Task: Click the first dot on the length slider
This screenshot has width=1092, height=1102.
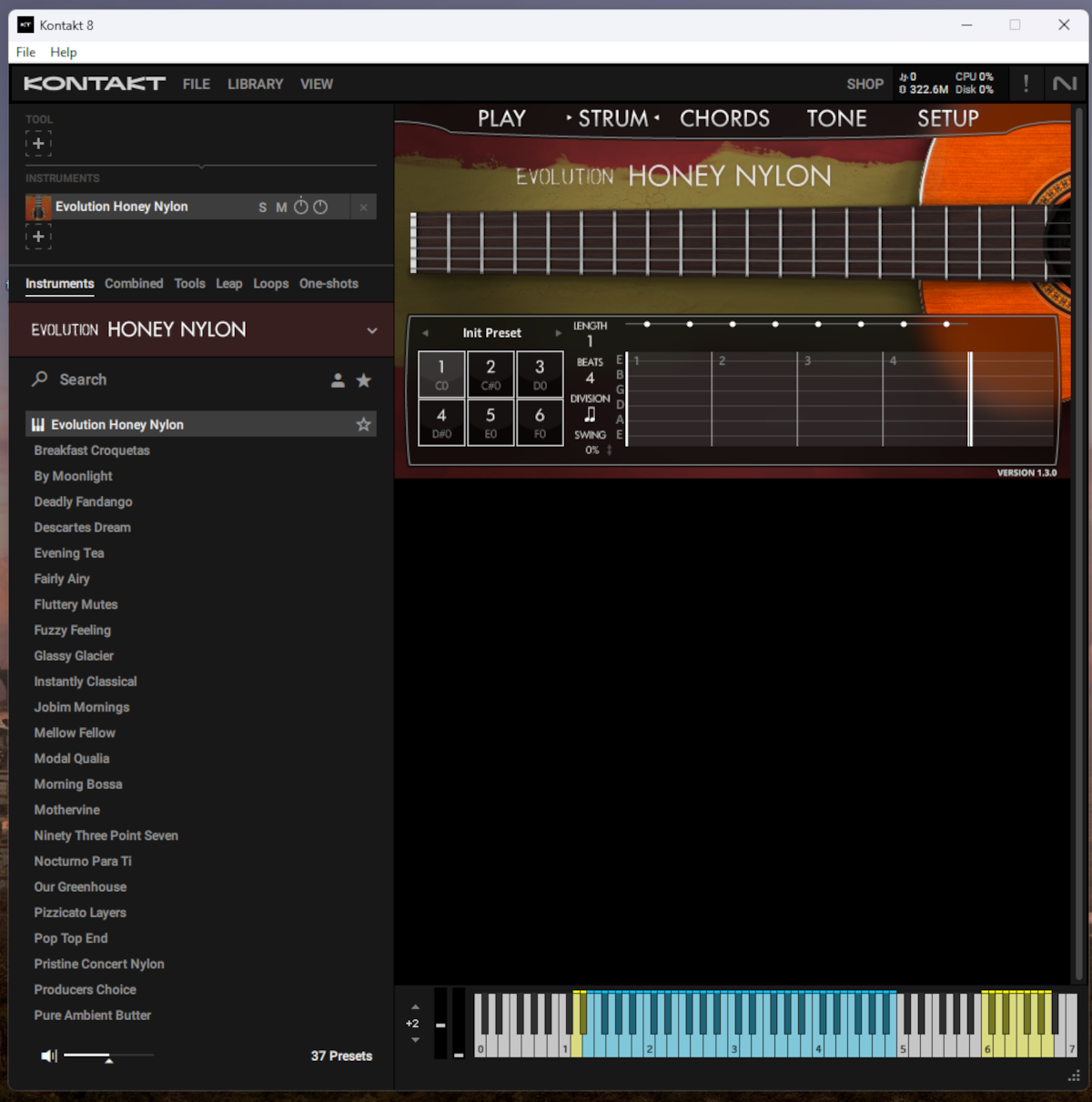Action: click(x=647, y=324)
